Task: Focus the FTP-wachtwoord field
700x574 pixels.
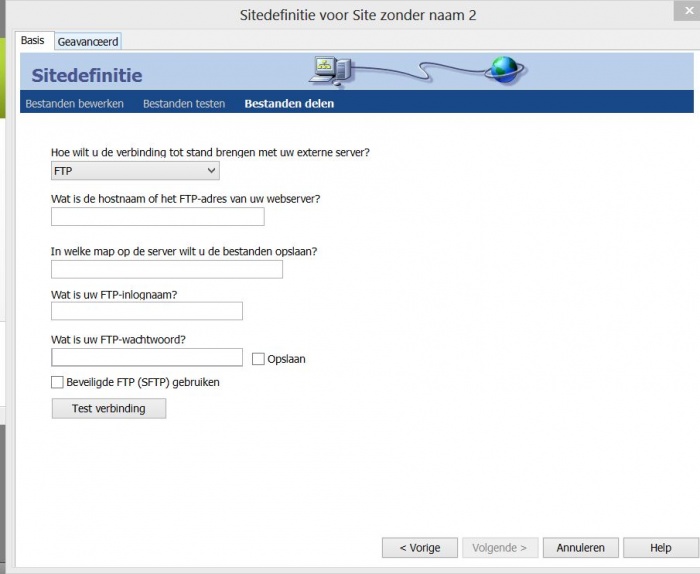Action: 147,358
